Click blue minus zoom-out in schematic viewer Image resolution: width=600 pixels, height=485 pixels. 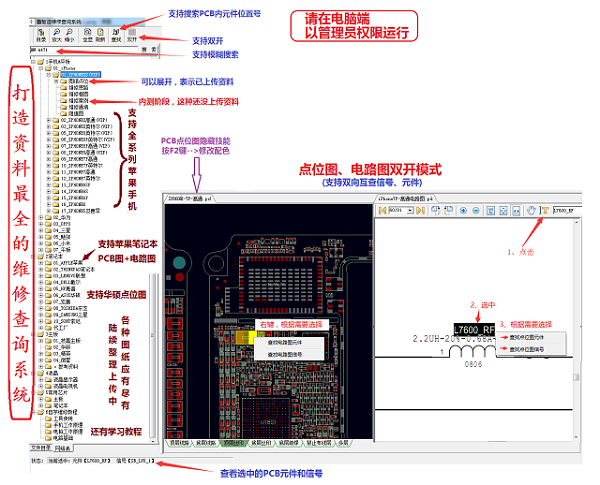coord(476,211)
